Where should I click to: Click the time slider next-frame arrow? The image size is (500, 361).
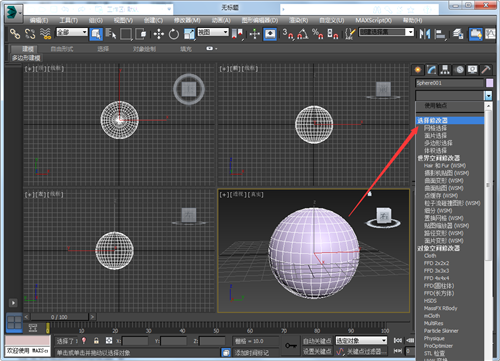92,317
